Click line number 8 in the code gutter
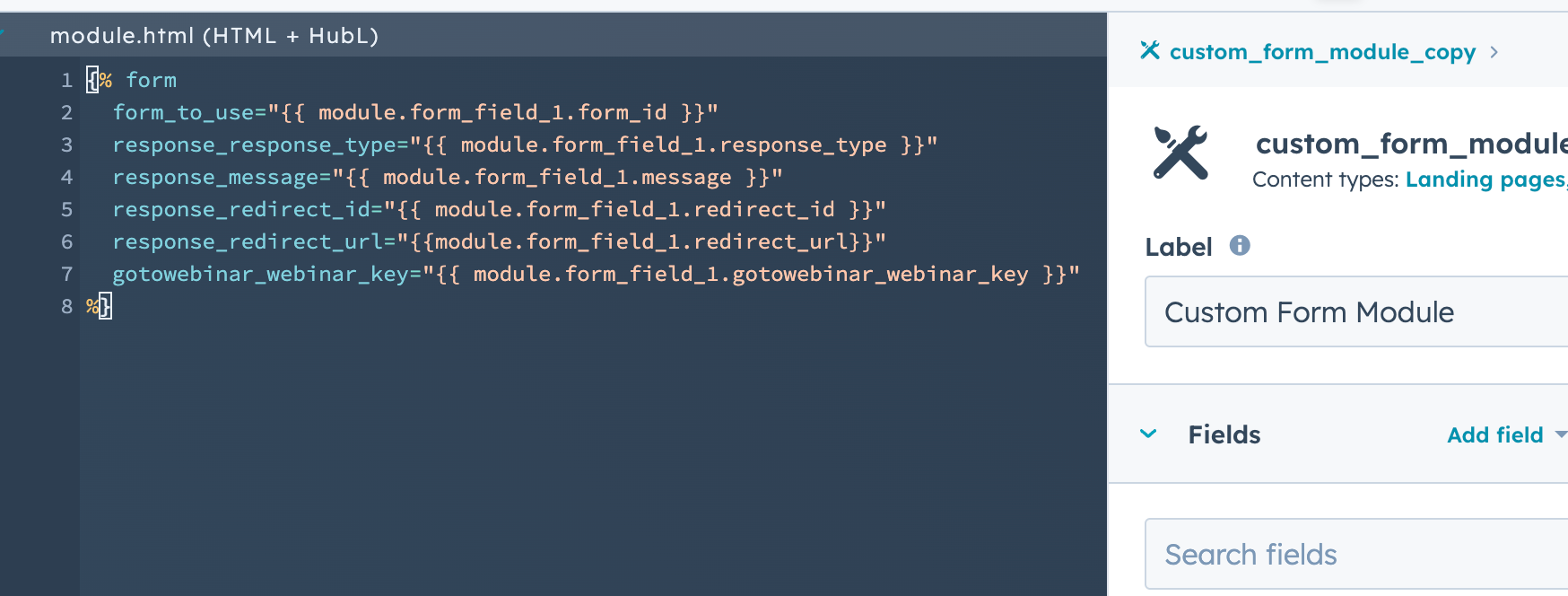This screenshot has height=596, width=1568. pyautogui.click(x=66, y=306)
